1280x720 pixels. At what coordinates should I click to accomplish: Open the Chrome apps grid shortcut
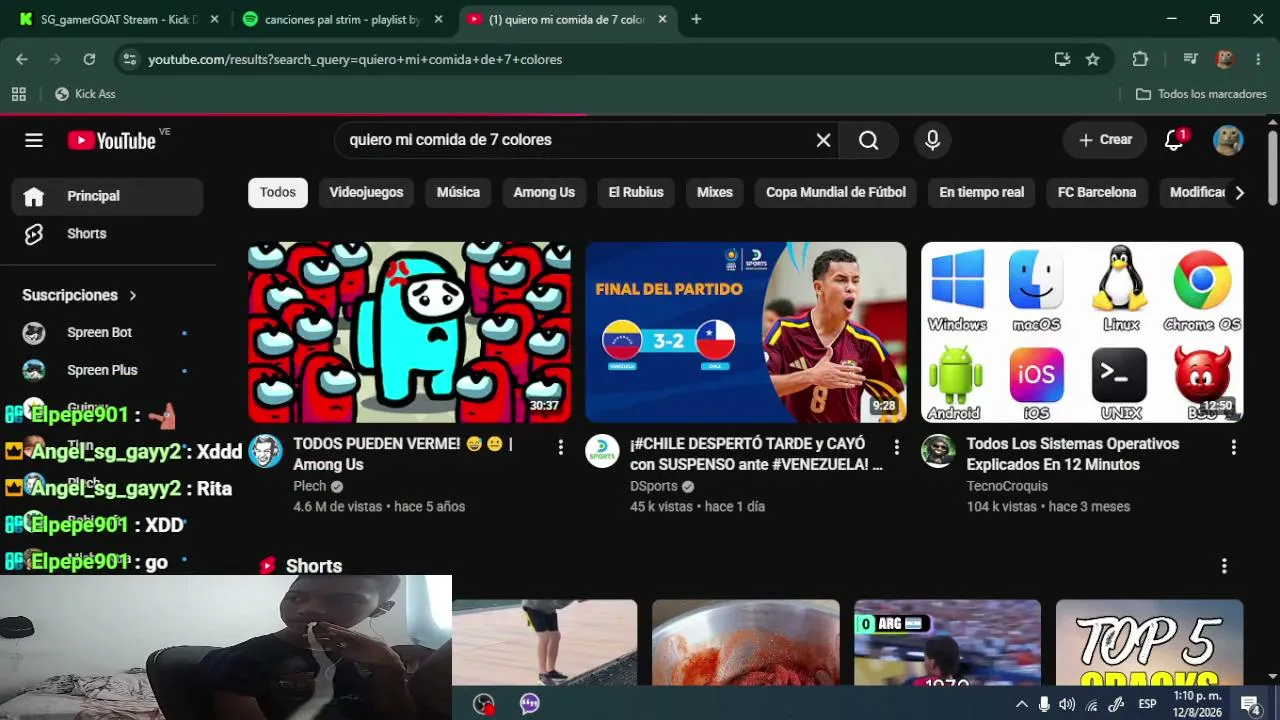point(18,94)
